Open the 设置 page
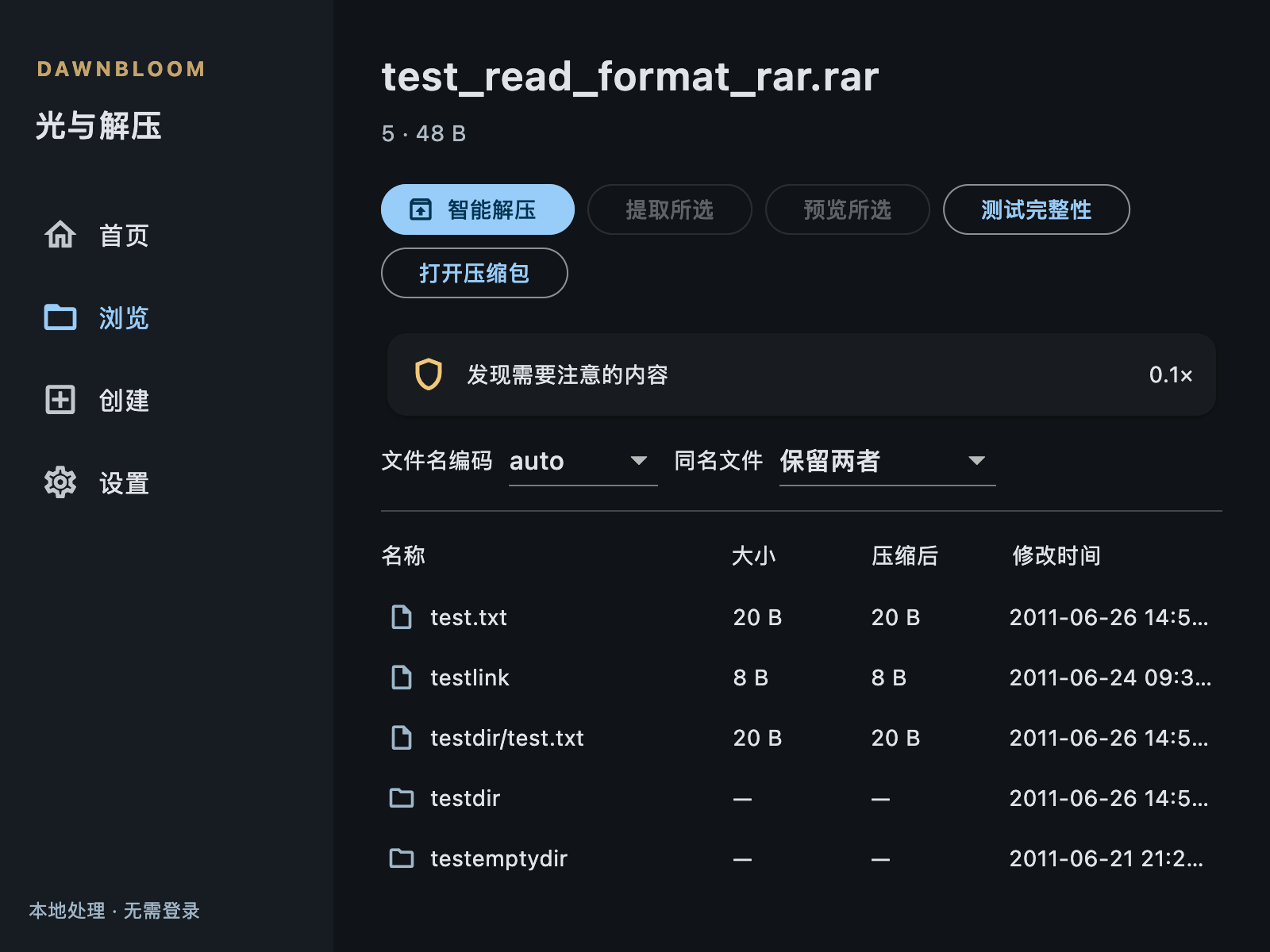The width and height of the screenshot is (1270, 952). 167,482
